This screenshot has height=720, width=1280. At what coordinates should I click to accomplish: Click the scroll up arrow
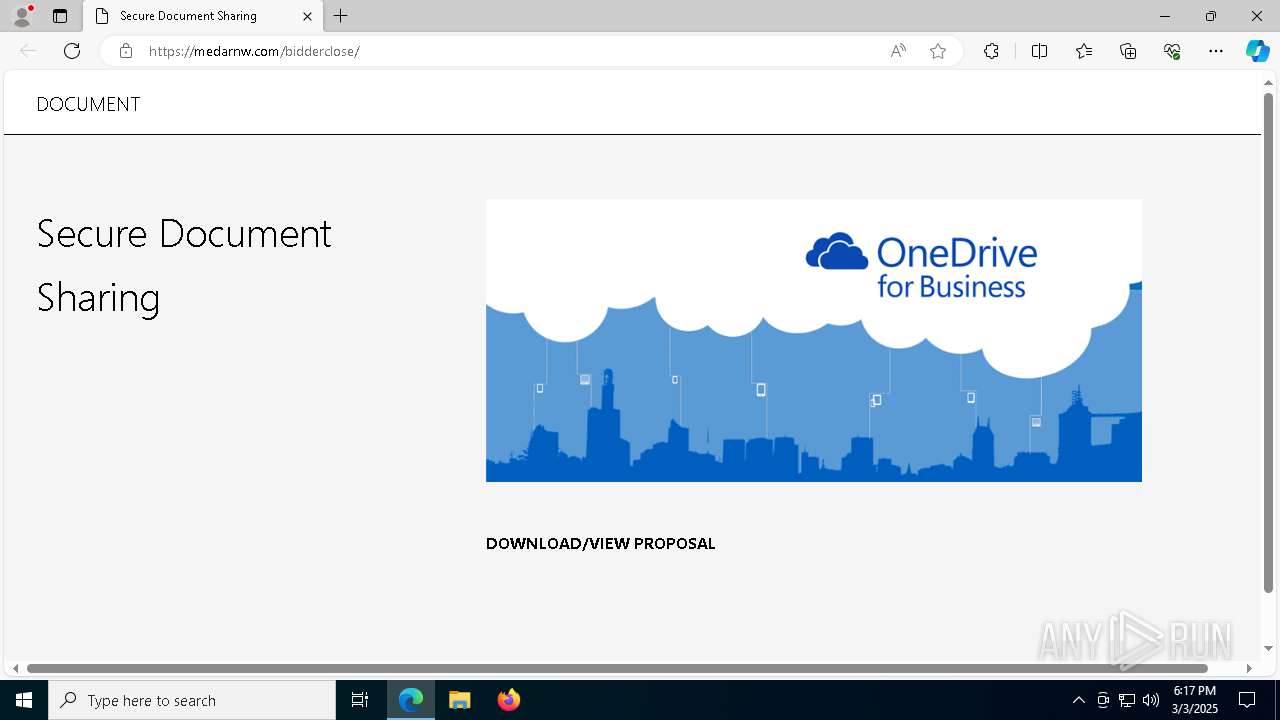point(1268,81)
